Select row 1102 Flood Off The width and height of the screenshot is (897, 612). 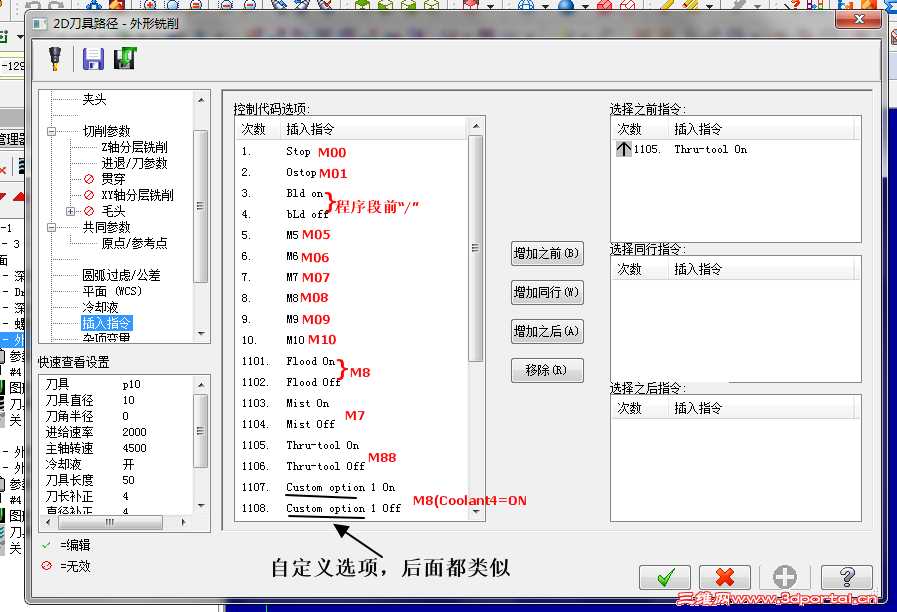351,382
